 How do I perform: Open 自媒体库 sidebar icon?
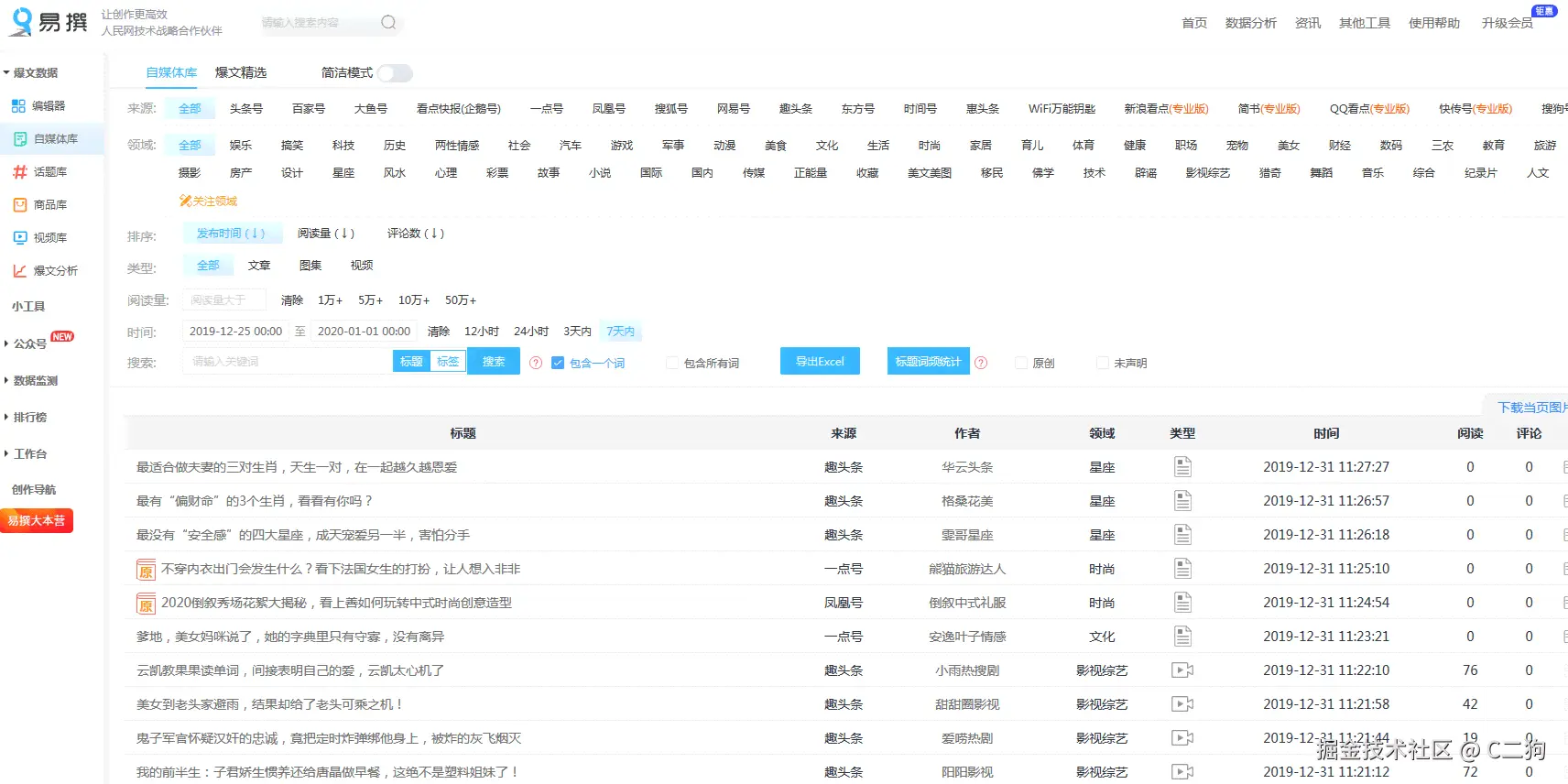coord(20,139)
